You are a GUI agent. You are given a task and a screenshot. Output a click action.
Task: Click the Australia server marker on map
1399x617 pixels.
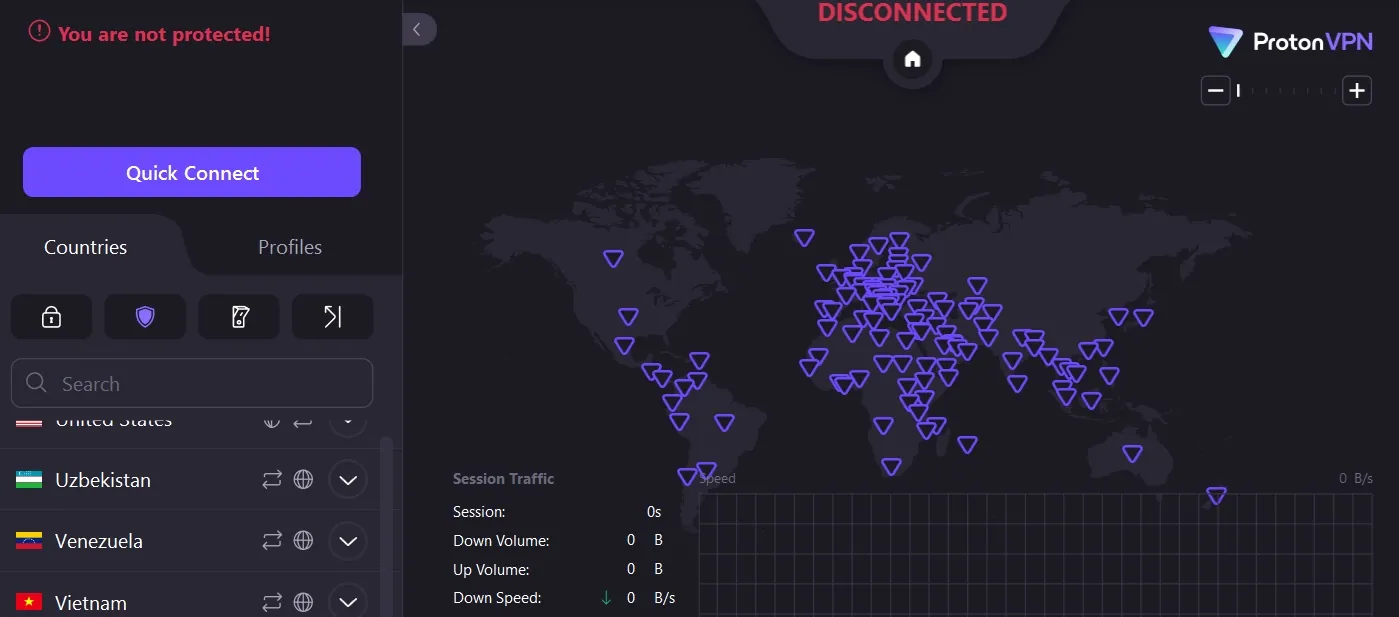pyautogui.click(x=1132, y=454)
